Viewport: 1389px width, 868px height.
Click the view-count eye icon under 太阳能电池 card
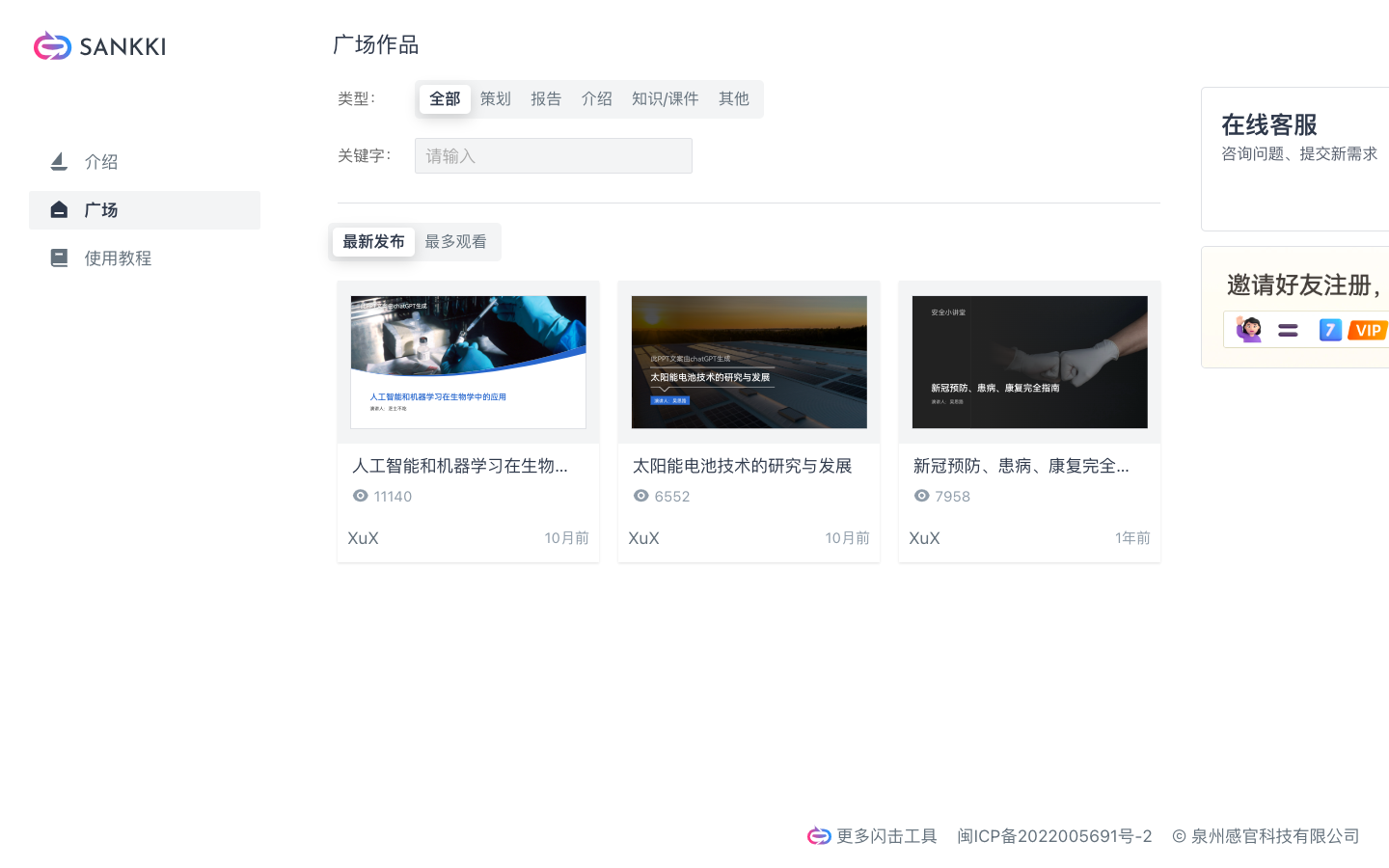(640, 496)
